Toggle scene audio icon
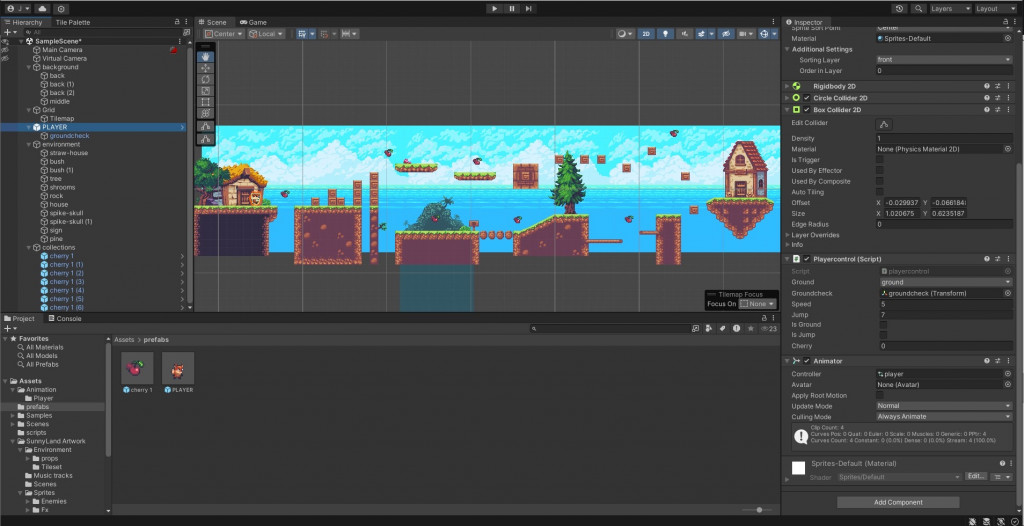This screenshot has height=526, width=1024. [x=684, y=34]
